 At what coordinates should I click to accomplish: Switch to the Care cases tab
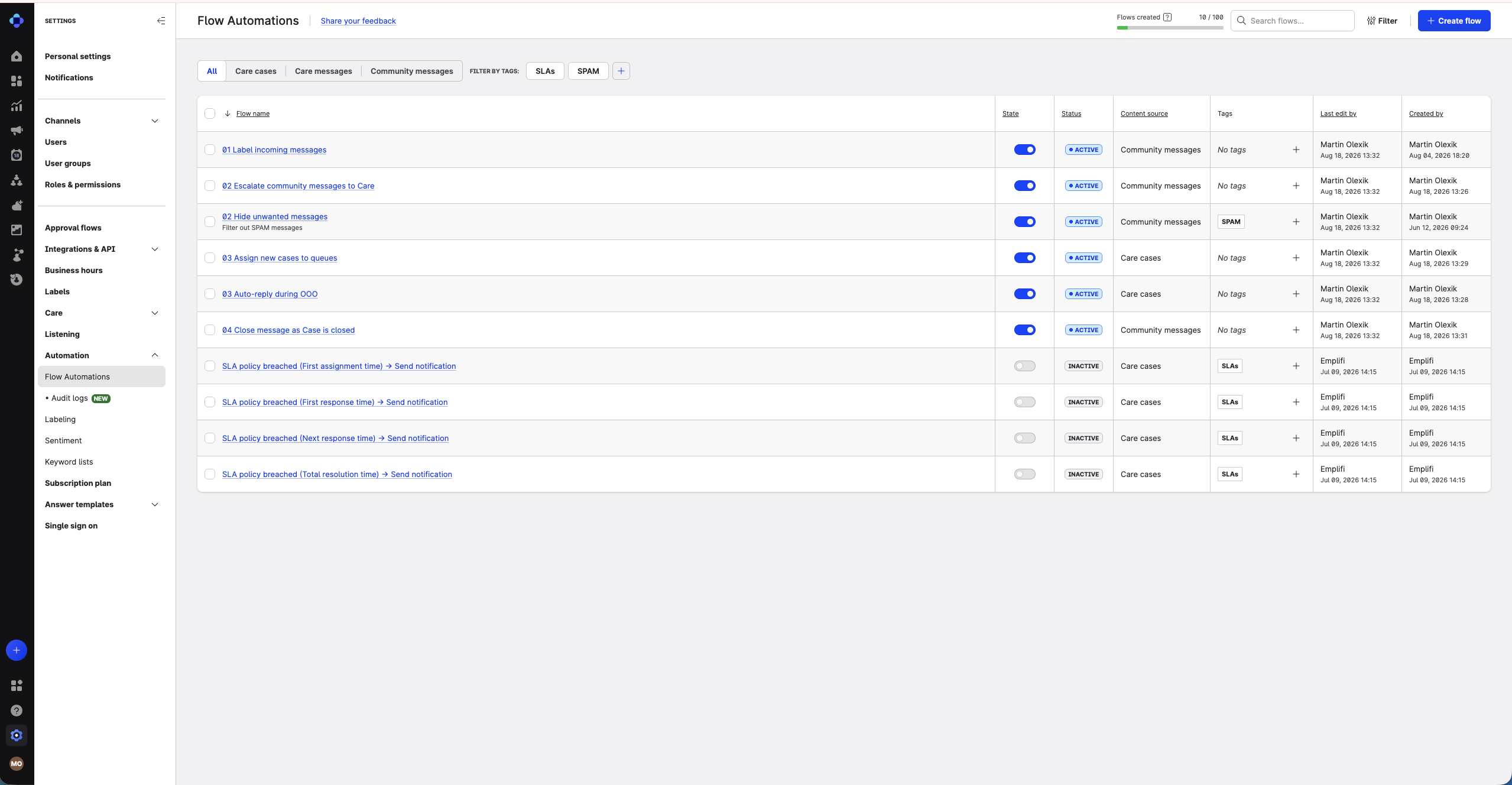(256, 71)
